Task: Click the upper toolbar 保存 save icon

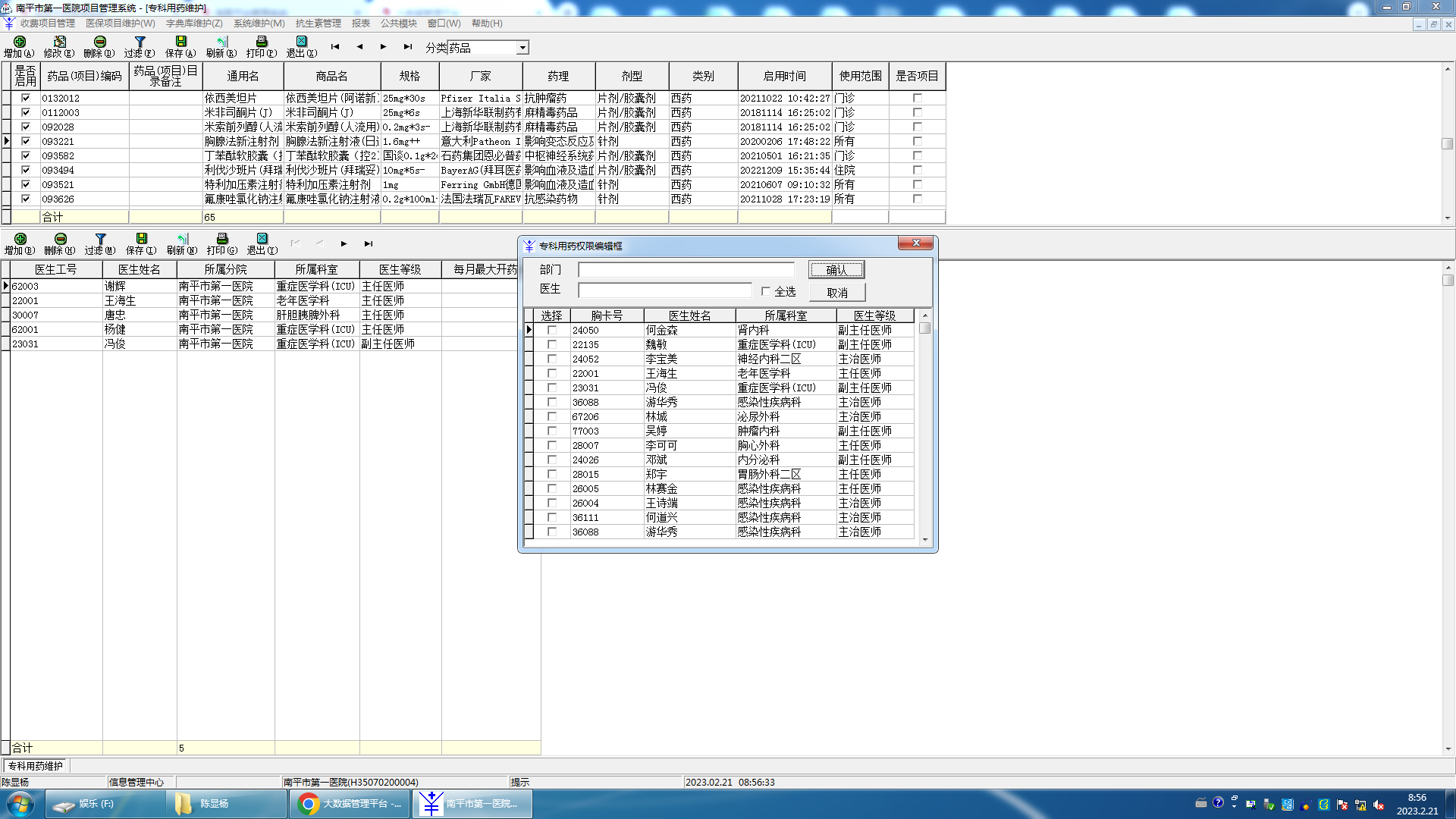Action: tap(180, 42)
